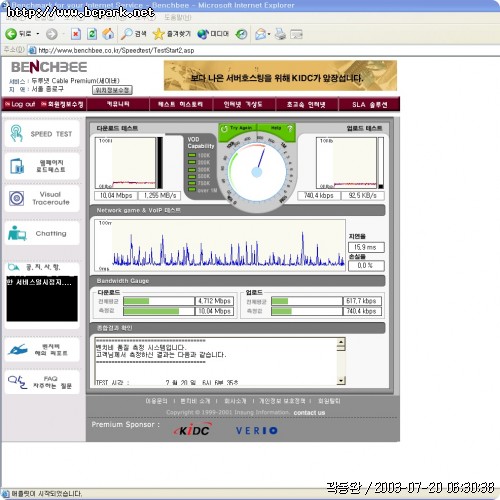500x500 pixels.
Task: Click the Network game & VoIP latency graph
Action: (x=220, y=245)
